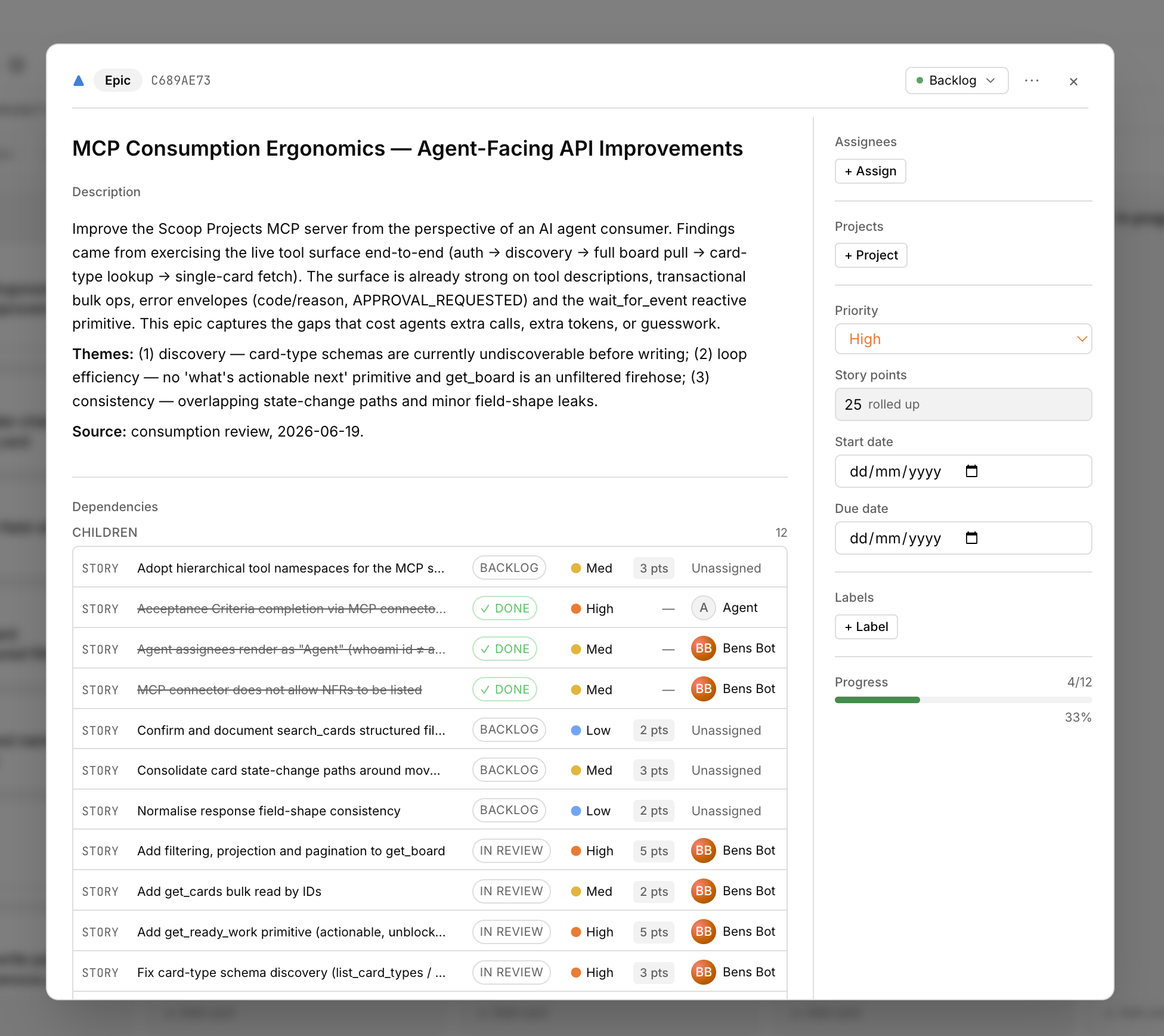Image resolution: width=1164 pixels, height=1036 pixels.
Task: Click DONE badge on Agent assignees row
Action: pyautogui.click(x=504, y=649)
